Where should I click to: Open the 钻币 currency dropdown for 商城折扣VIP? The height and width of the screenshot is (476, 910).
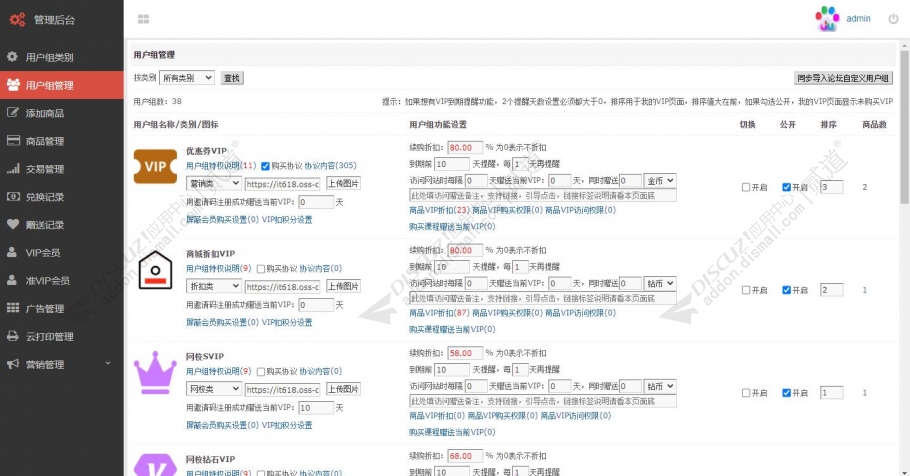click(660, 283)
